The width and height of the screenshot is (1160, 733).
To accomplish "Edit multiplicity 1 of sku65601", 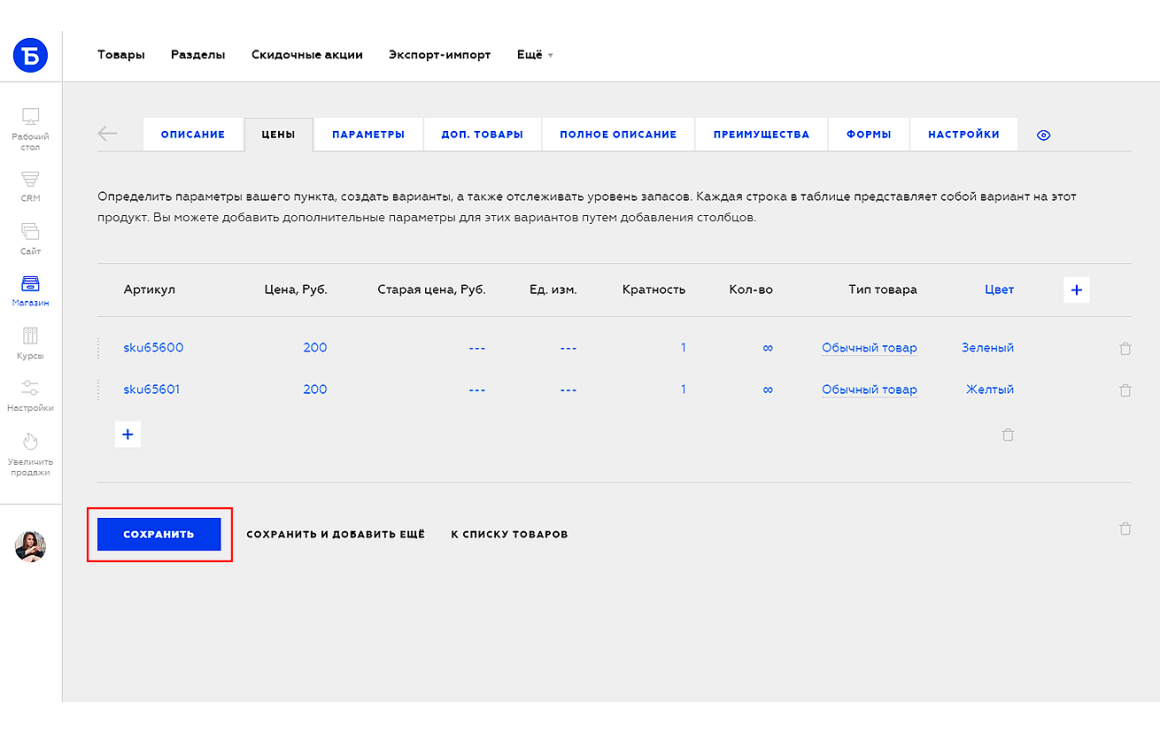I will point(683,390).
